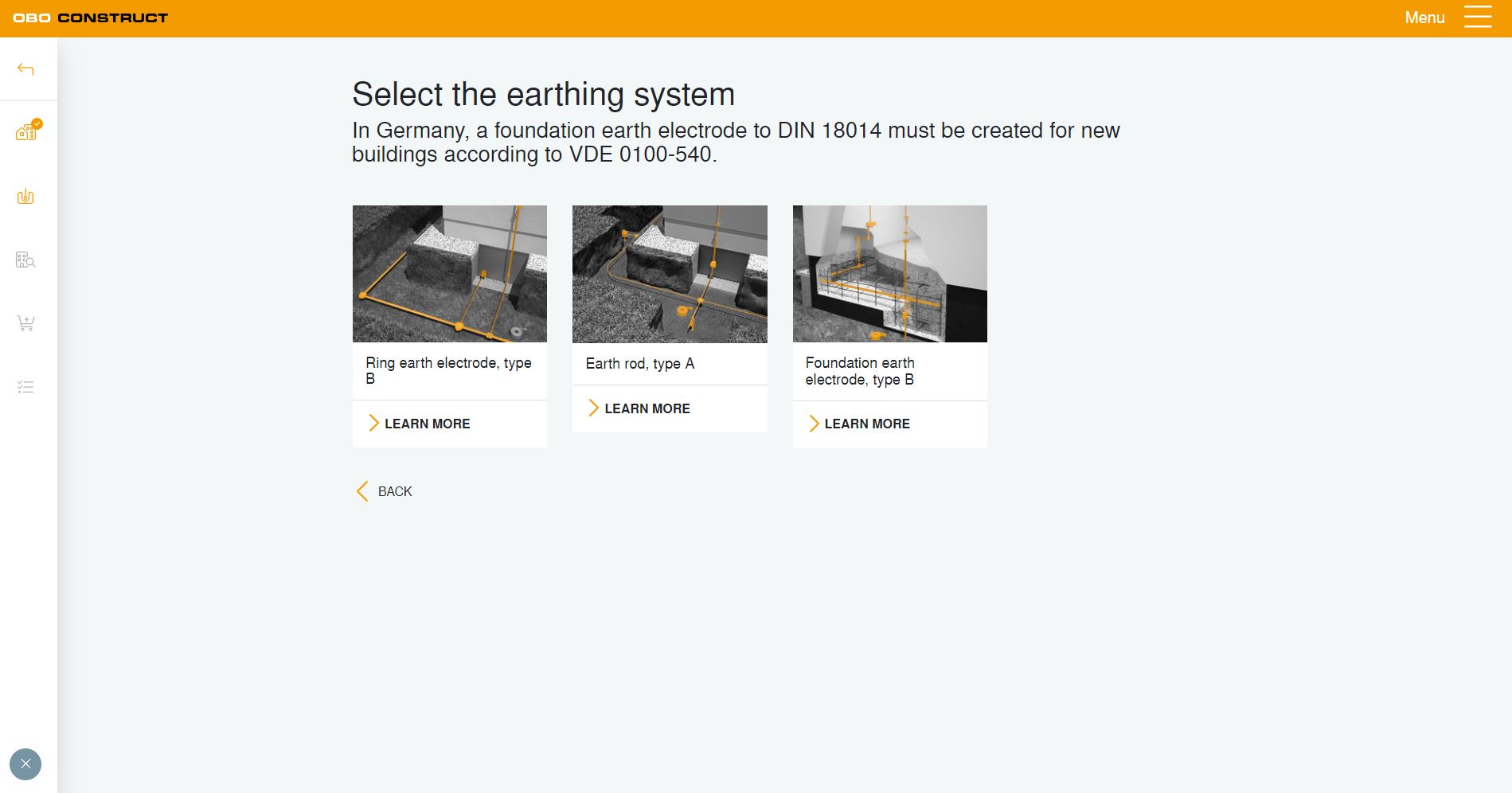Screen dimensions: 1512x793
Task: Click the Menu text in header
Action: (1424, 18)
